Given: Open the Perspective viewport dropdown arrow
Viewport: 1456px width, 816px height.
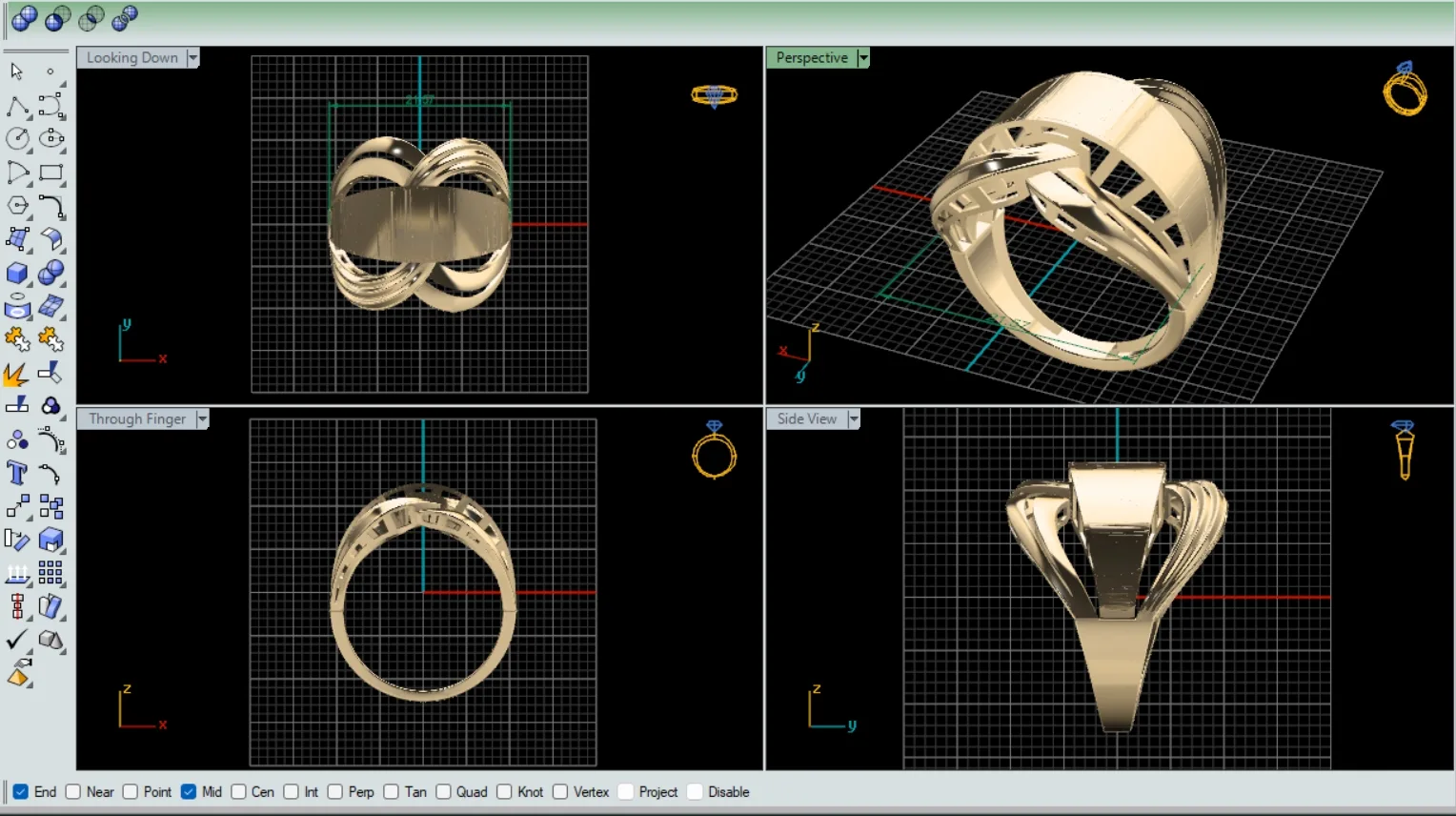Looking at the screenshot, I should click(x=863, y=58).
